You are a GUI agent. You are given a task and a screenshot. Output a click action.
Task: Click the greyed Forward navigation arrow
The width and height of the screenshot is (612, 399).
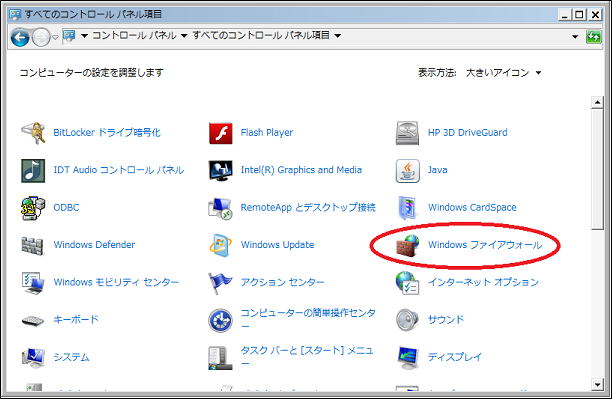click(x=41, y=37)
